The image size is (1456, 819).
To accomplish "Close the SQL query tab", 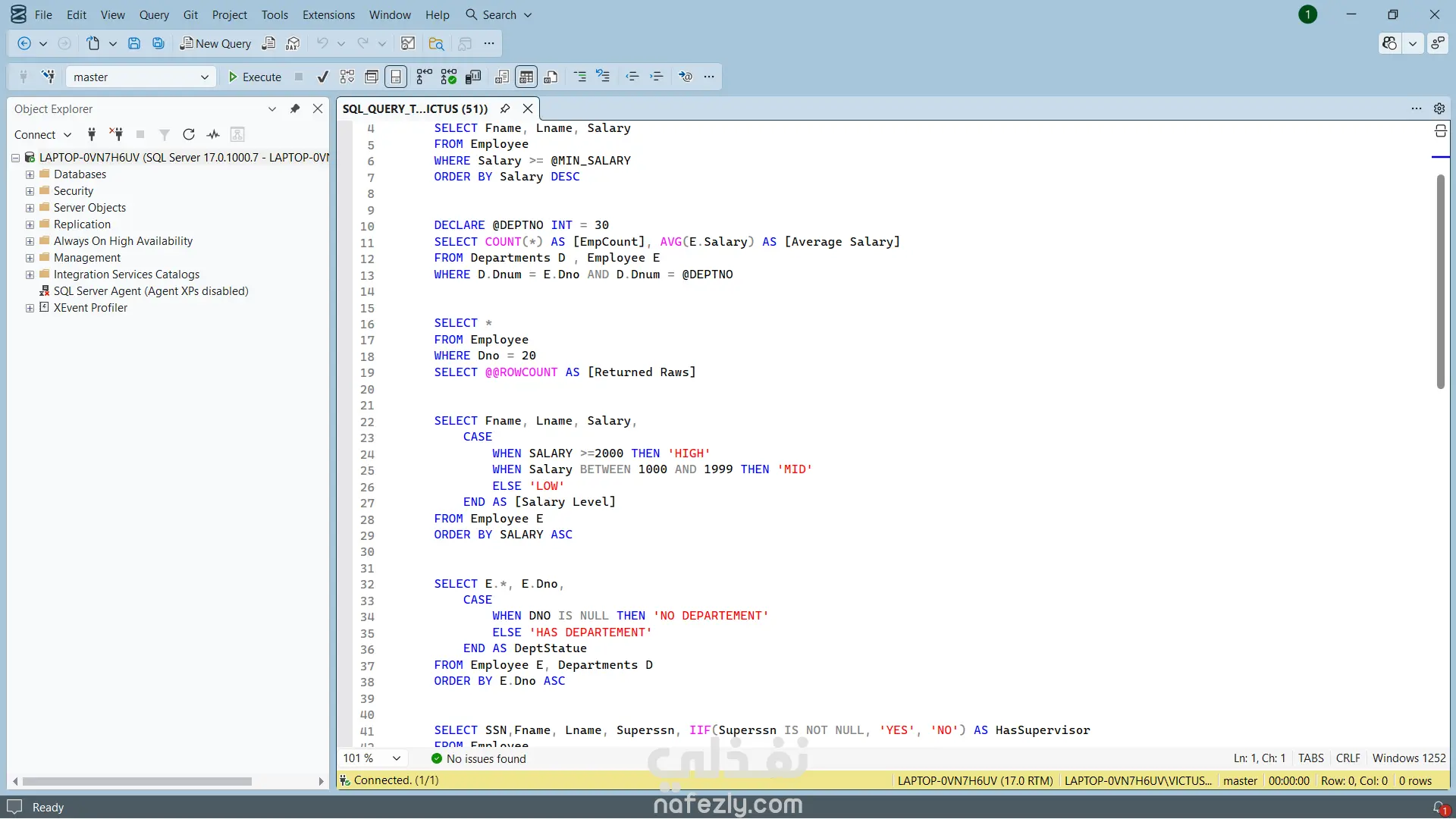I will pos(528,108).
